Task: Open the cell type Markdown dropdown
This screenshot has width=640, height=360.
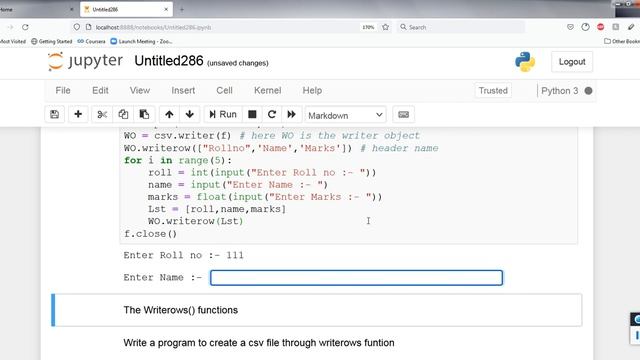Action: [345, 116]
